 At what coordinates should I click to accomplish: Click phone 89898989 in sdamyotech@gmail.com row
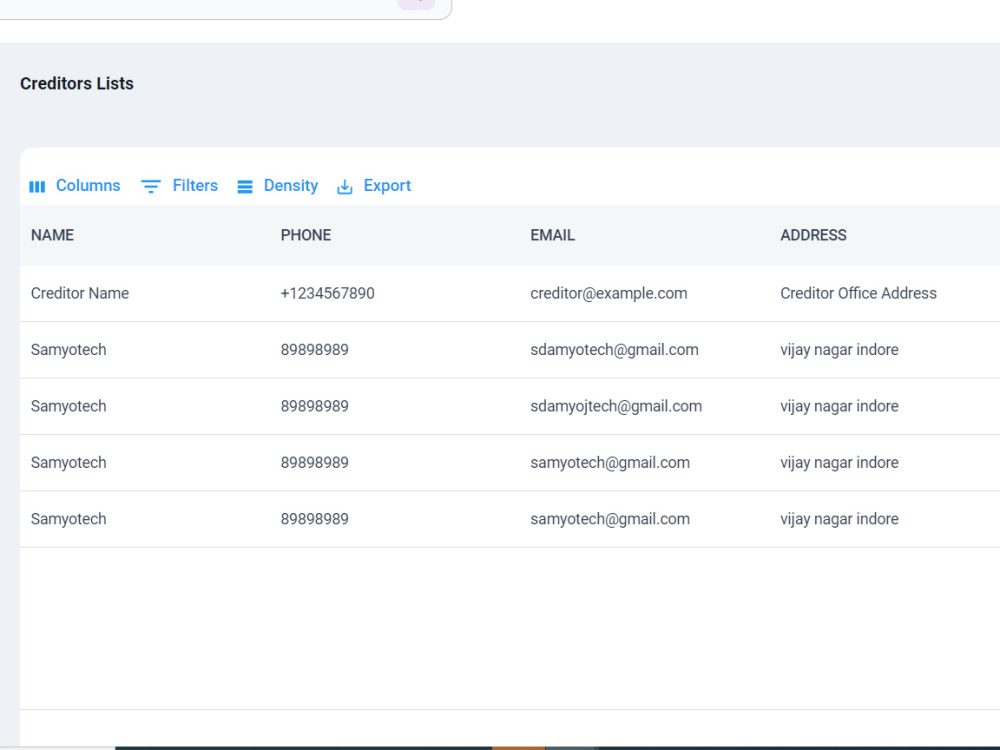314,350
